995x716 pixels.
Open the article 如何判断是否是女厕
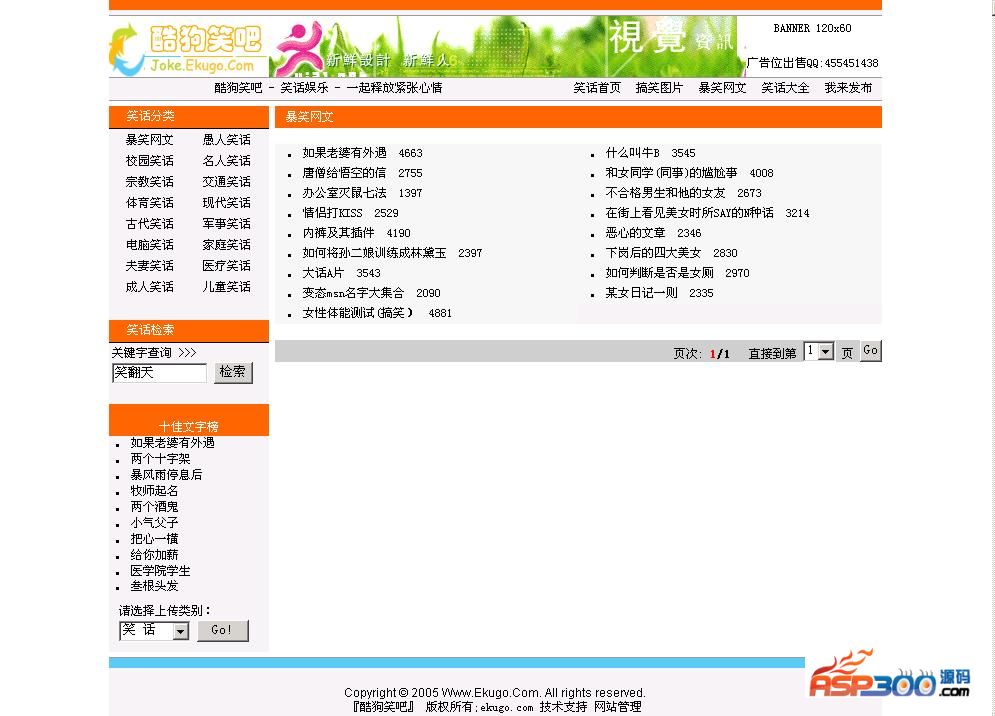click(x=659, y=273)
